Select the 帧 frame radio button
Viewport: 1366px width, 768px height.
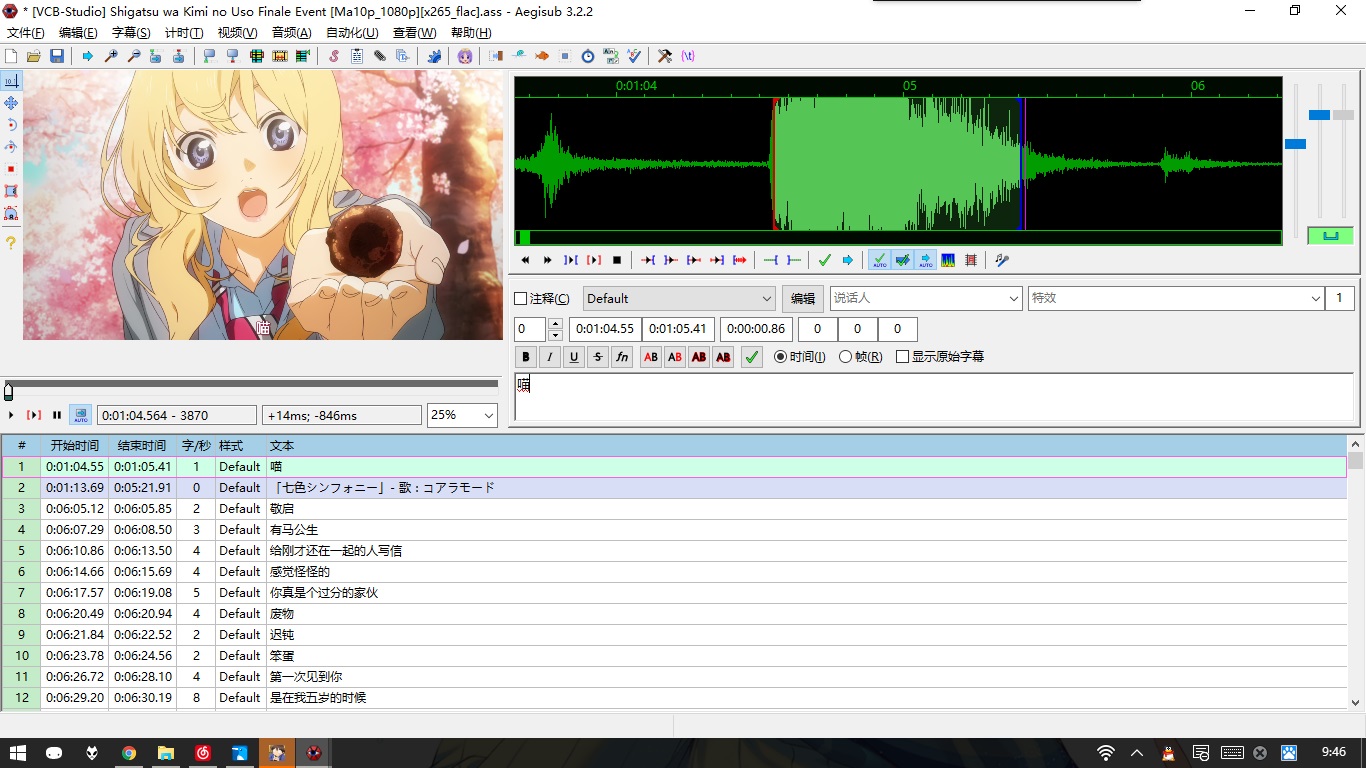click(846, 357)
